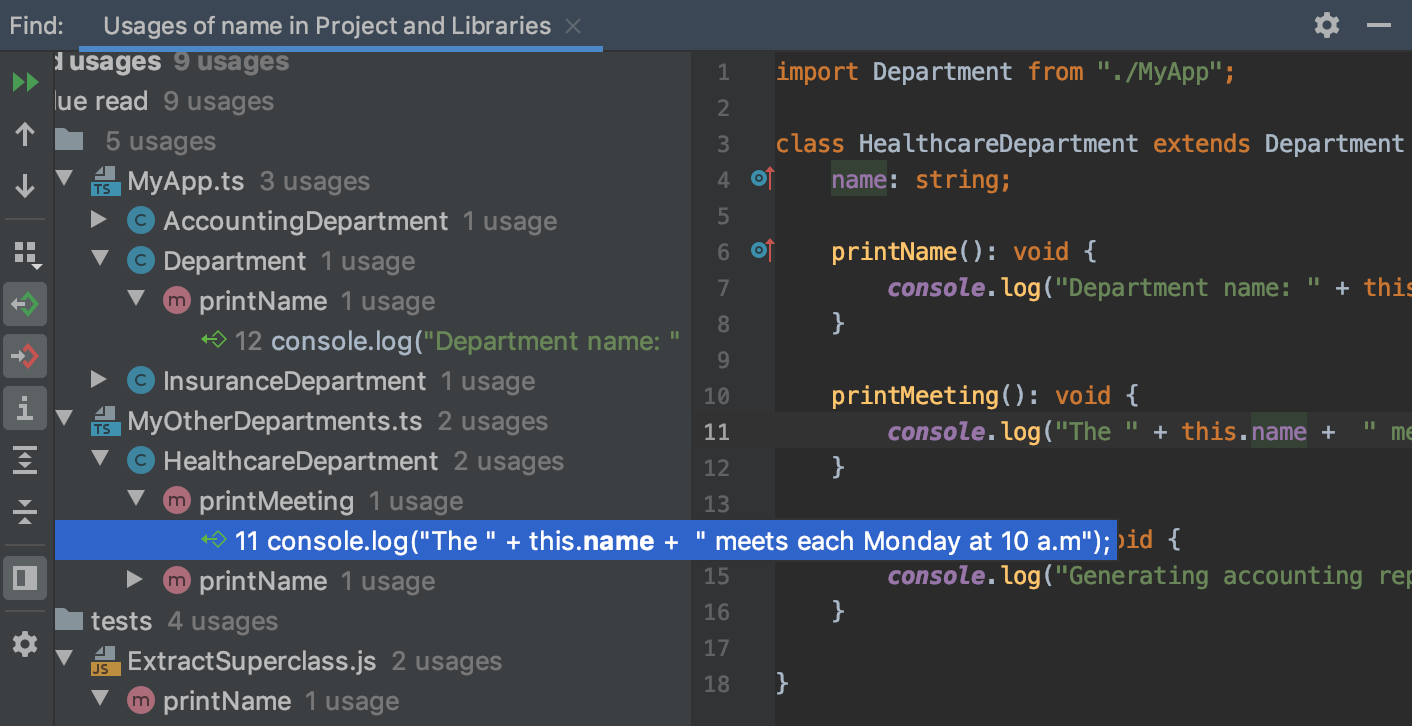Viewport: 1412px width, 726px height.
Task: Expand the AccountingDepartment node
Action: coord(98,220)
